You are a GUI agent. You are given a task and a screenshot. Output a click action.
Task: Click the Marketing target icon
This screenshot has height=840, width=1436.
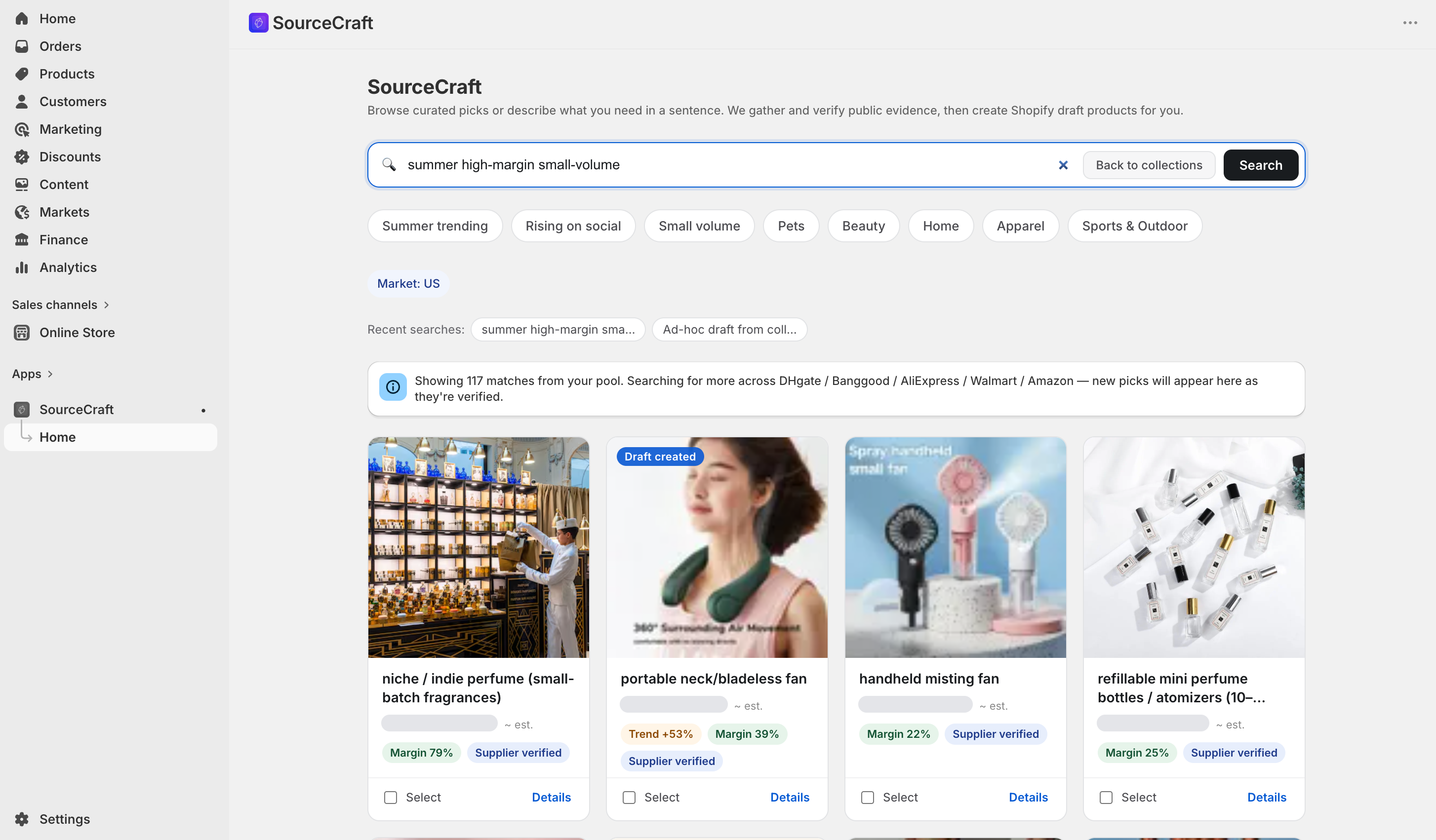pyautogui.click(x=22, y=129)
